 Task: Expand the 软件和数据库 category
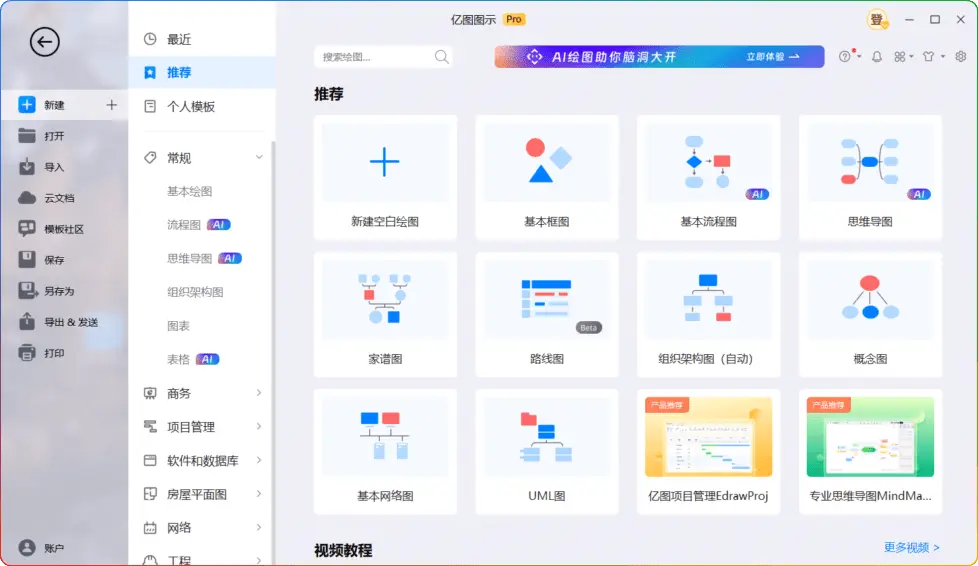[259, 461]
